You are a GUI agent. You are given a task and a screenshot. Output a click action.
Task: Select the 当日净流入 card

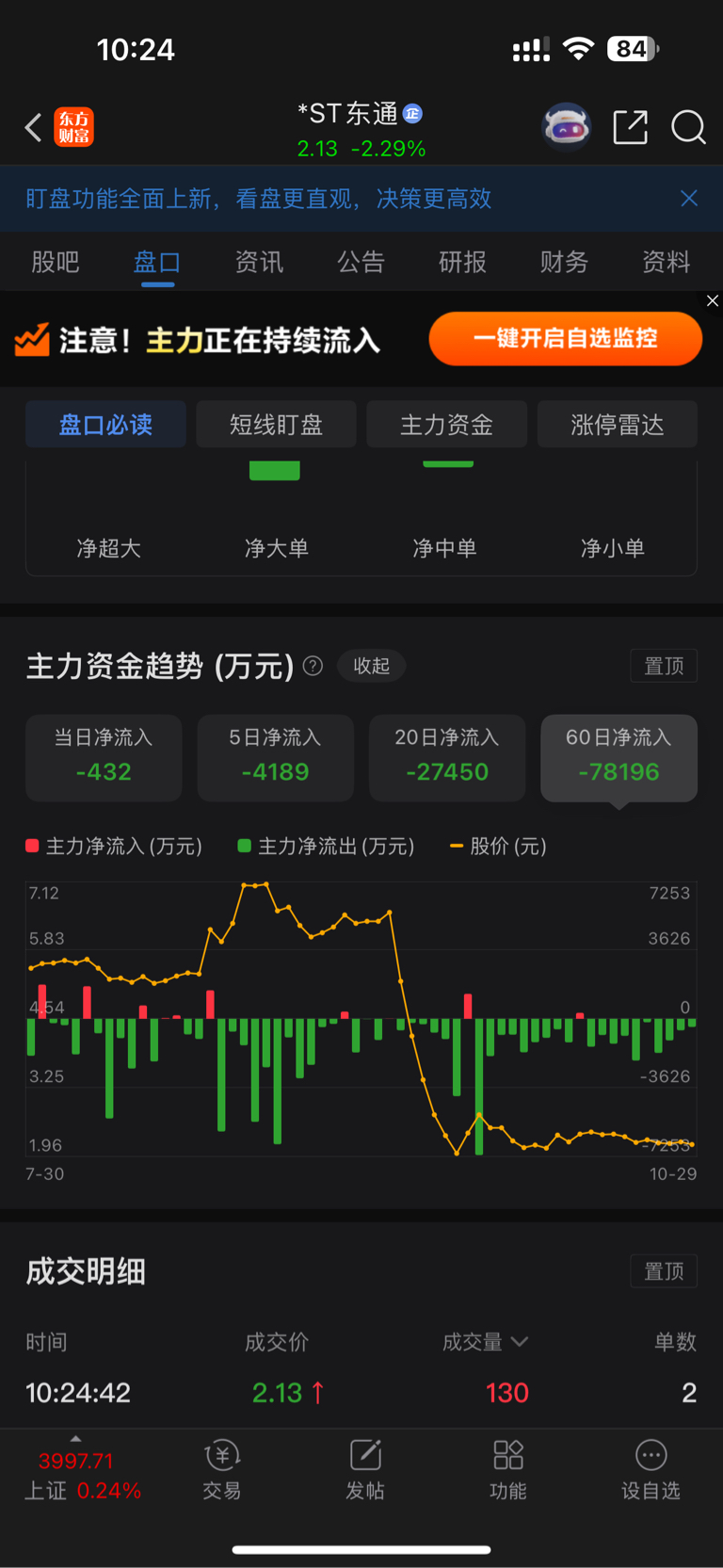click(x=104, y=757)
